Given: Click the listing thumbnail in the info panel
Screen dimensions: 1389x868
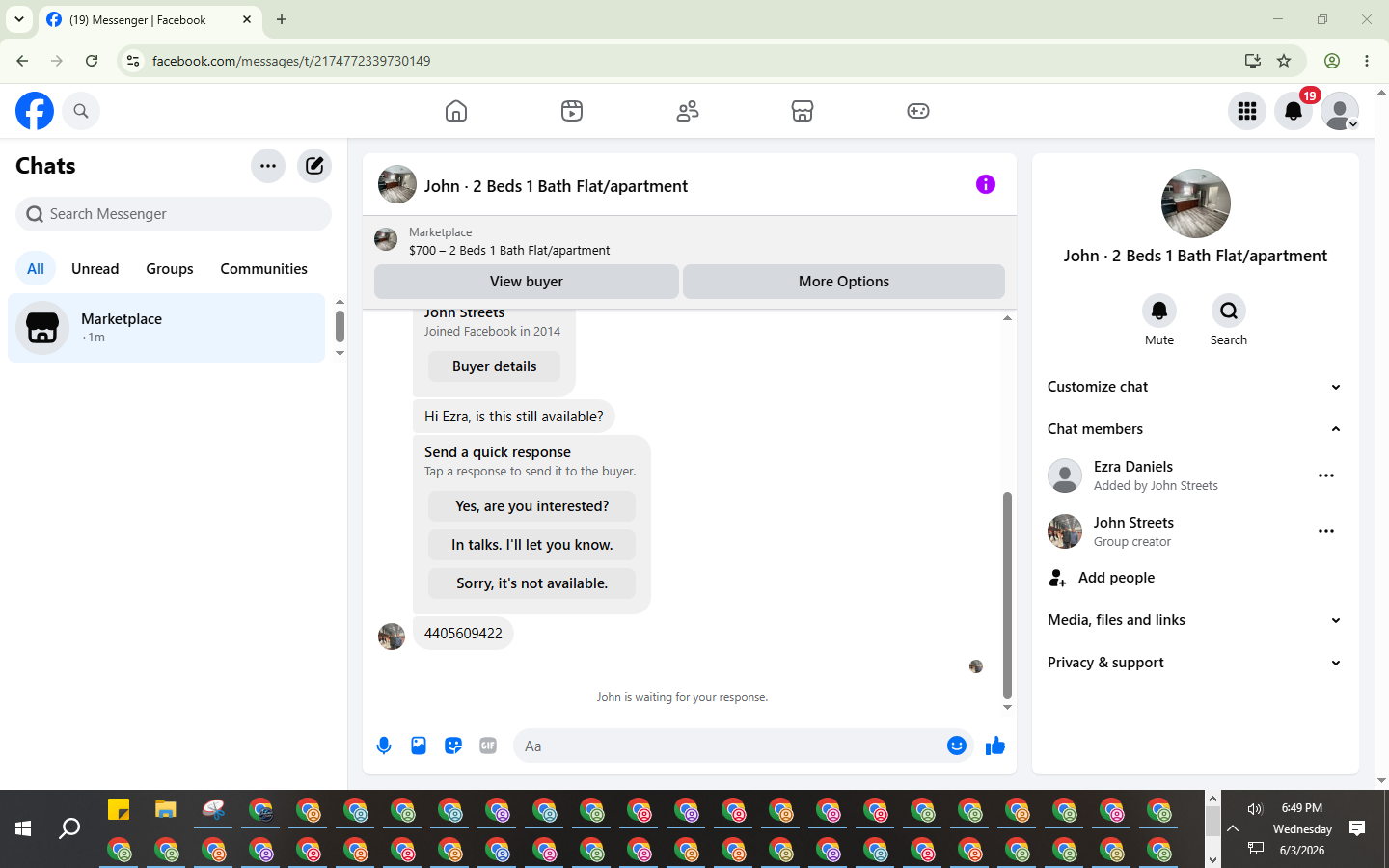Looking at the screenshot, I should pyautogui.click(x=1196, y=203).
